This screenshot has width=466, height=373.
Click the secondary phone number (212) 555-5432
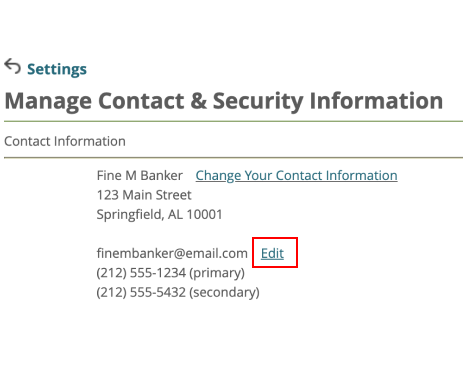coord(141,292)
